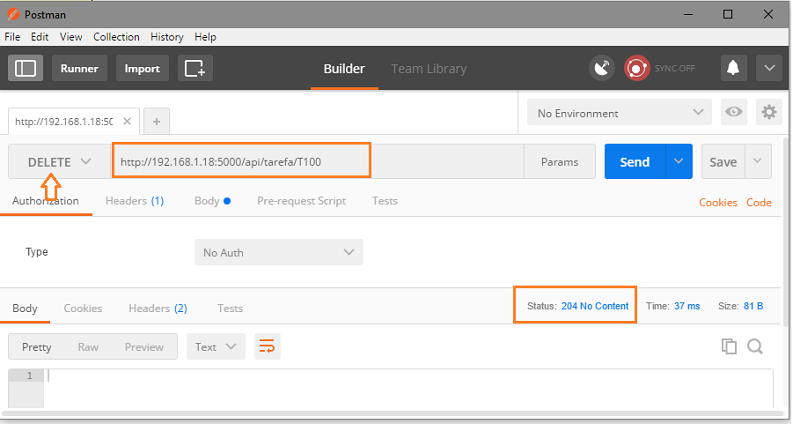Open notifications bell icon
The width and height of the screenshot is (793, 424).
click(x=733, y=68)
